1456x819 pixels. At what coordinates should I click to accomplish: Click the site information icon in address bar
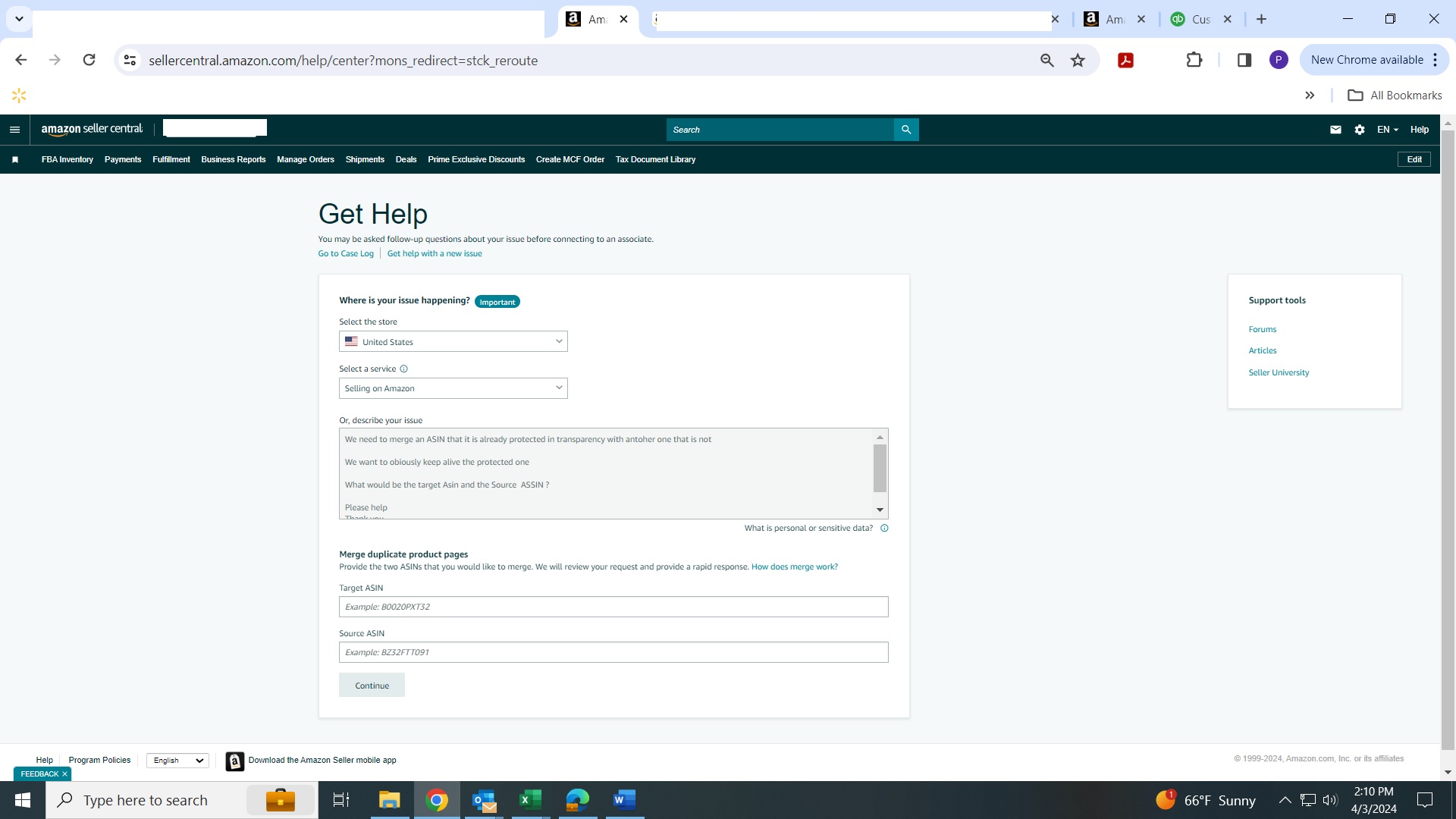tap(130, 60)
